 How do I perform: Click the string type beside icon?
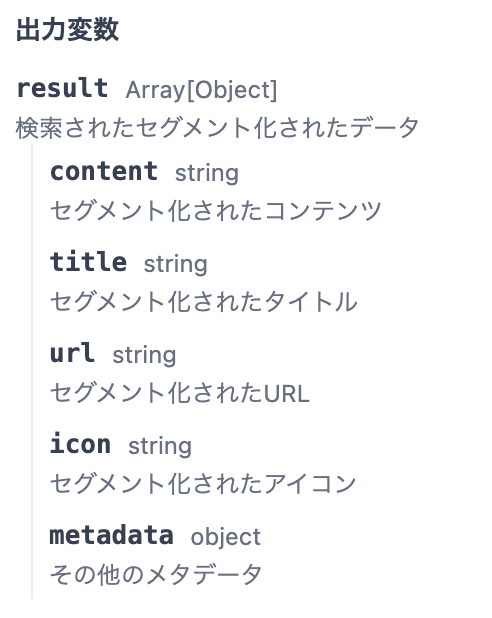160,446
